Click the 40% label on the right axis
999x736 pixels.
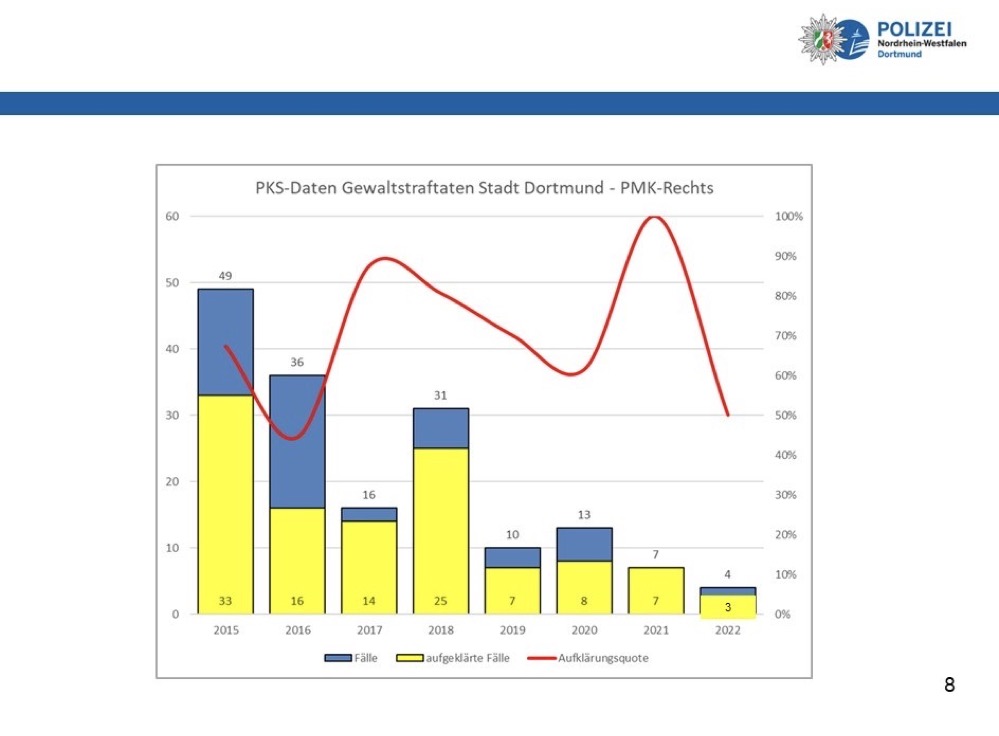(786, 456)
